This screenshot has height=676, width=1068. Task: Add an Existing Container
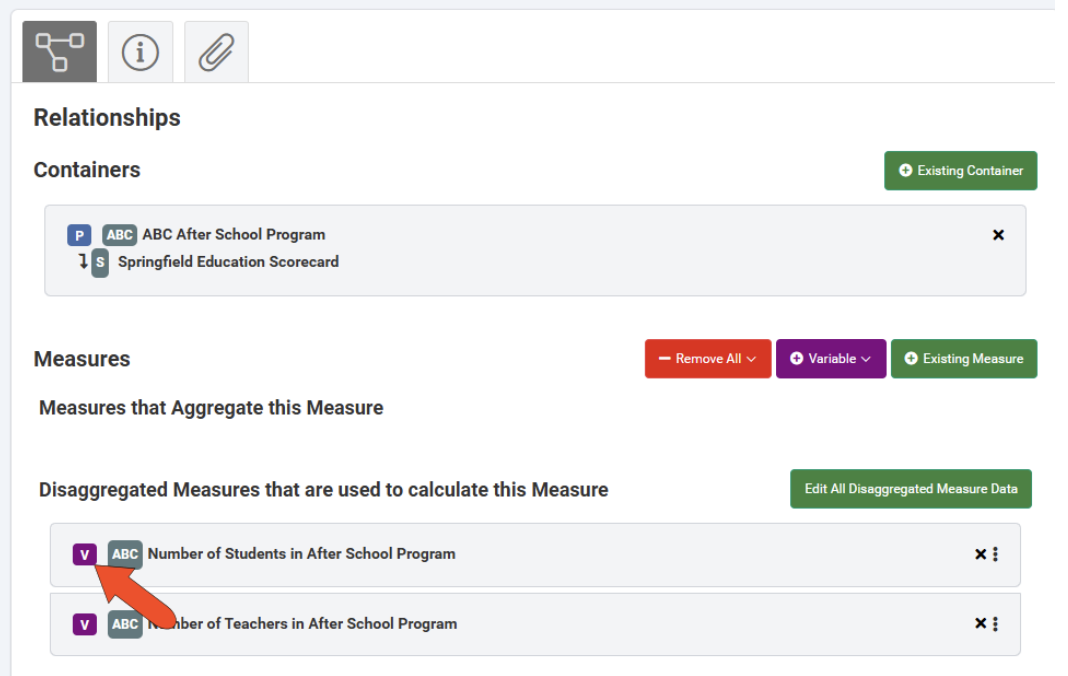(x=960, y=171)
